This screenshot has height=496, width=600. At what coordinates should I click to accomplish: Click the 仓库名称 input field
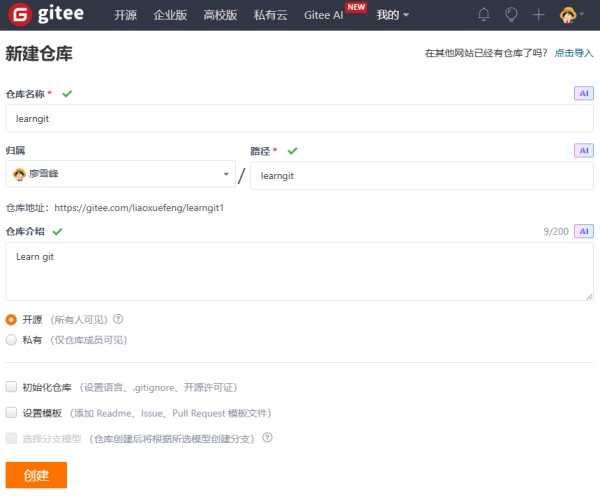coord(299,119)
